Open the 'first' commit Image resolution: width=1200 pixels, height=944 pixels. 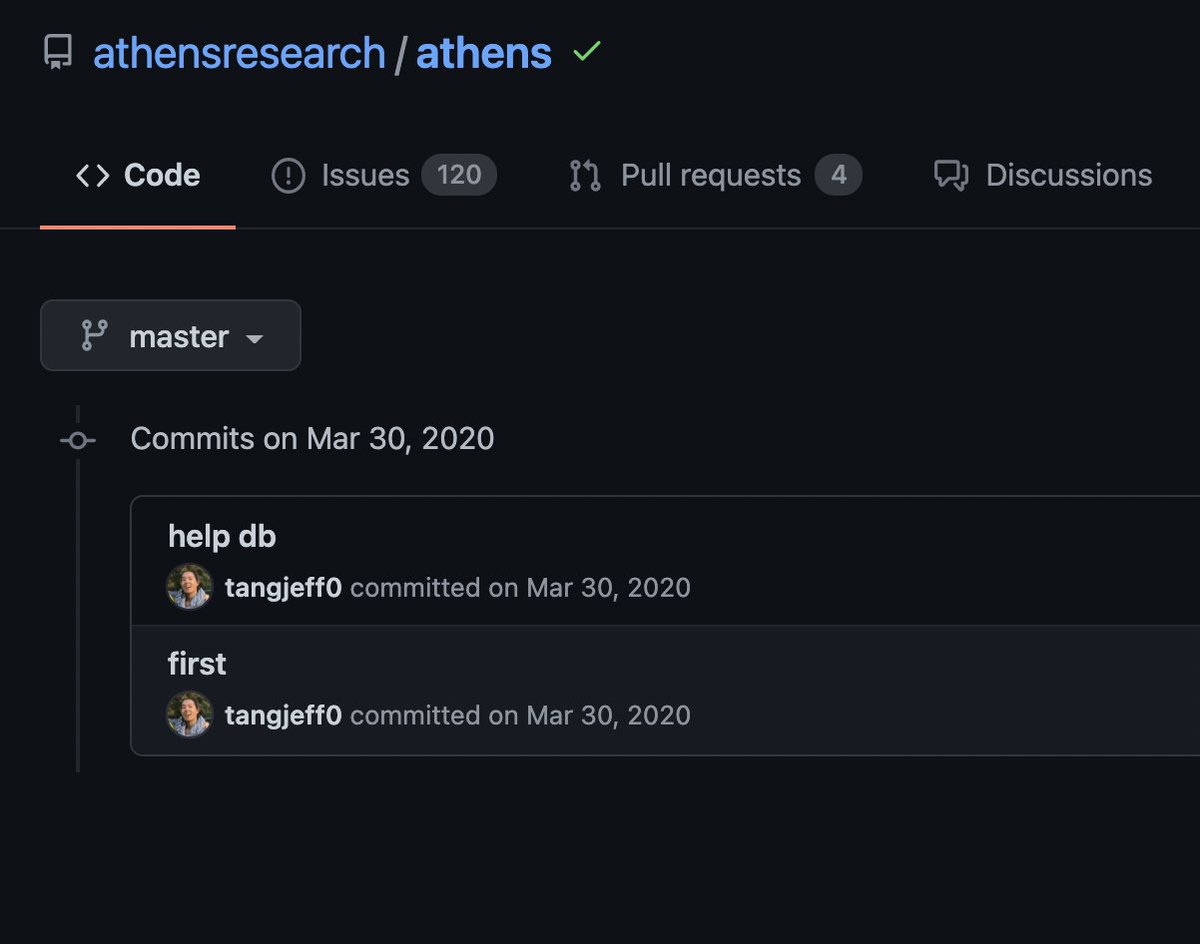197,663
